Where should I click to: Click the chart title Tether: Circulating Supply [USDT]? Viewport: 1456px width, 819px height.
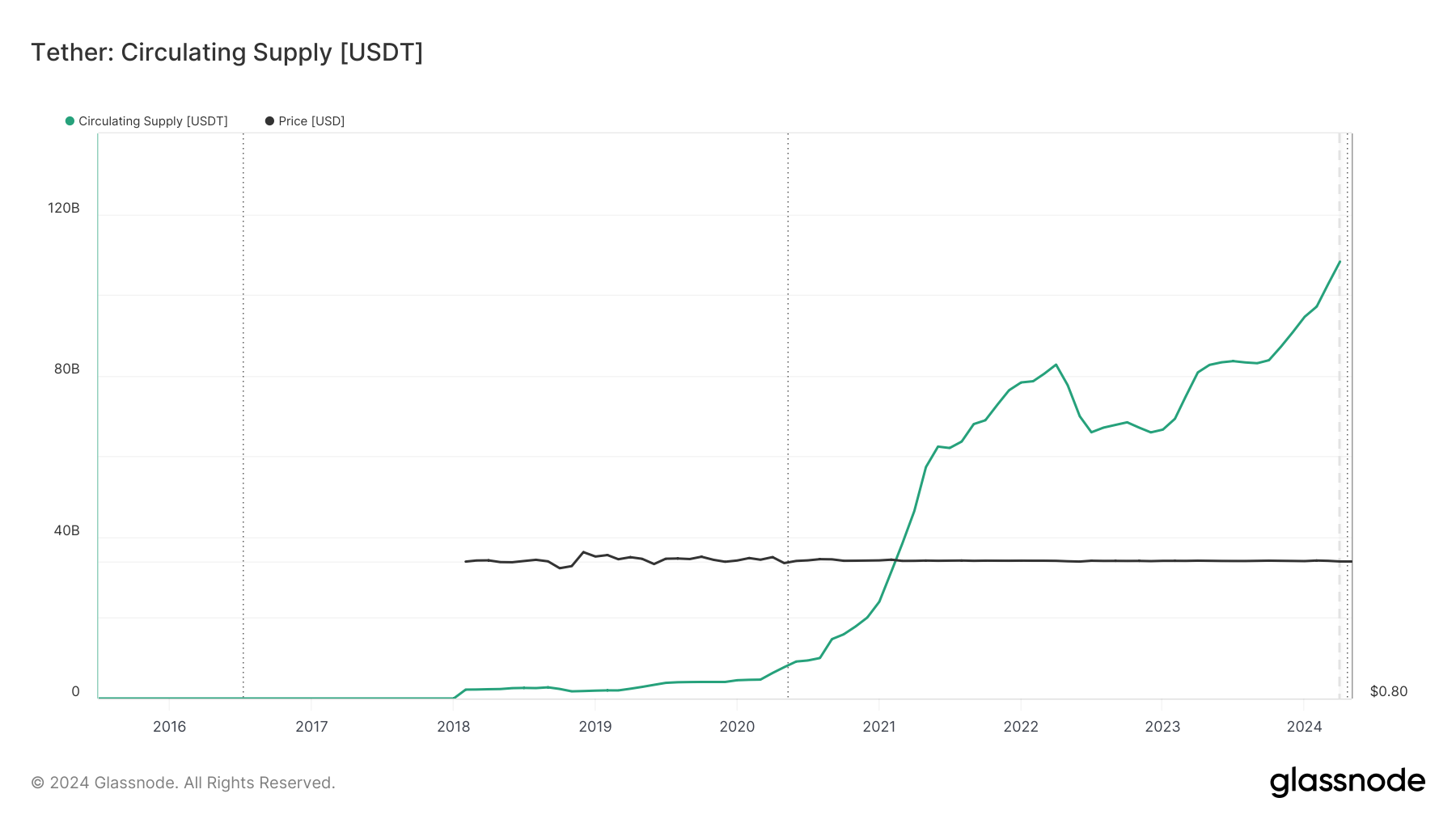tap(227, 53)
